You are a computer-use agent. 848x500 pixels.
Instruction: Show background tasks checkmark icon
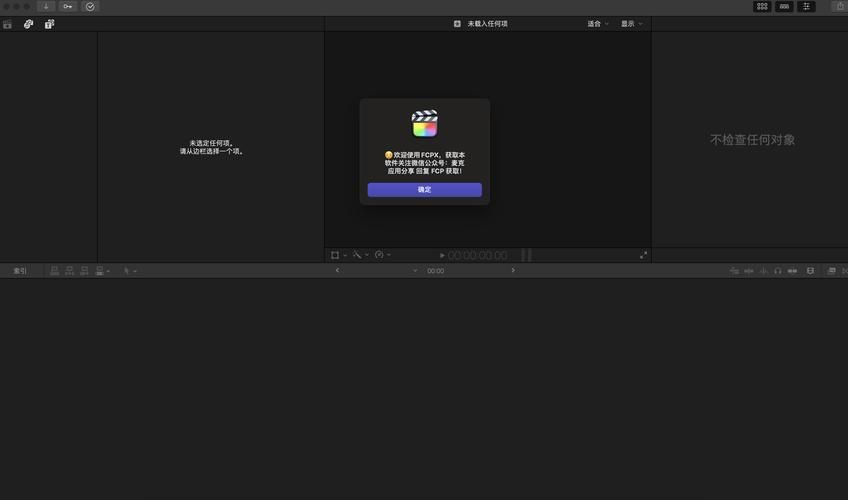pos(90,6)
